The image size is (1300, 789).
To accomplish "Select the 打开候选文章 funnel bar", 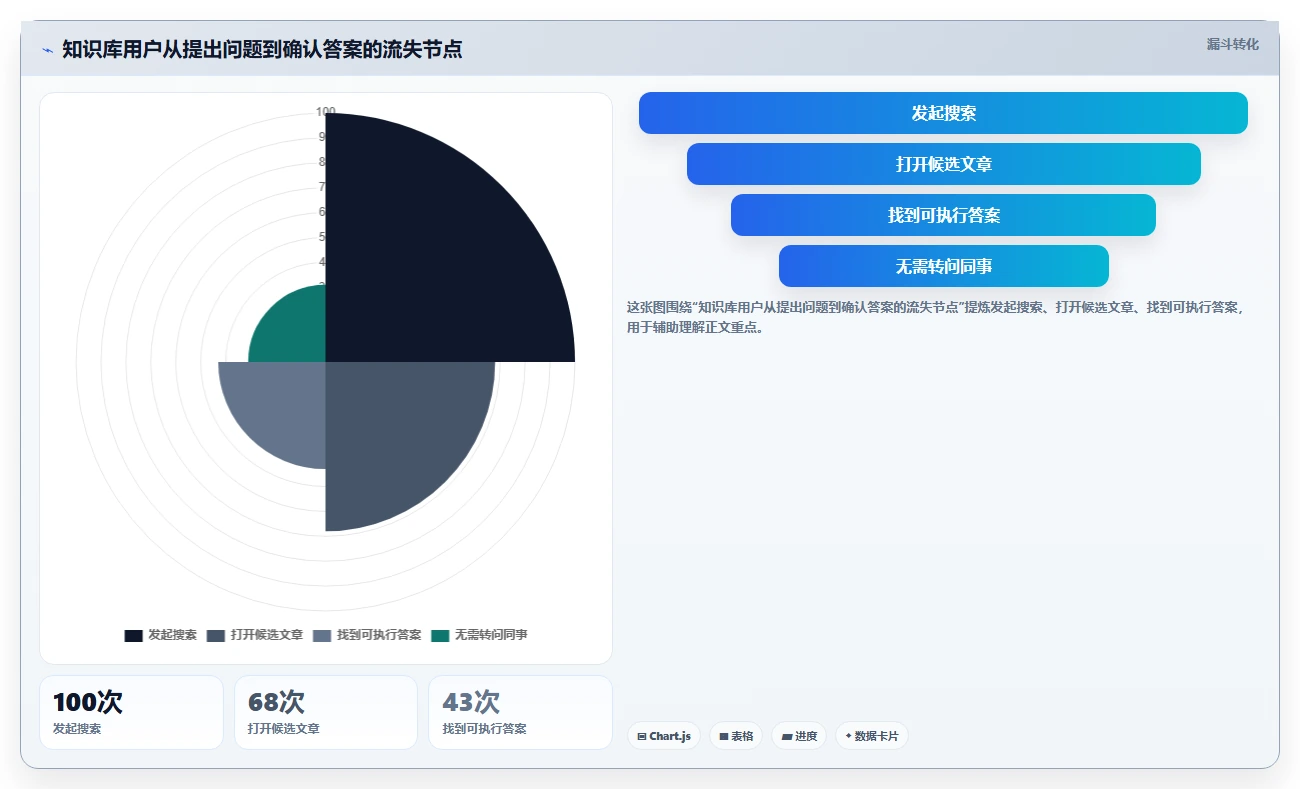I will [943, 164].
